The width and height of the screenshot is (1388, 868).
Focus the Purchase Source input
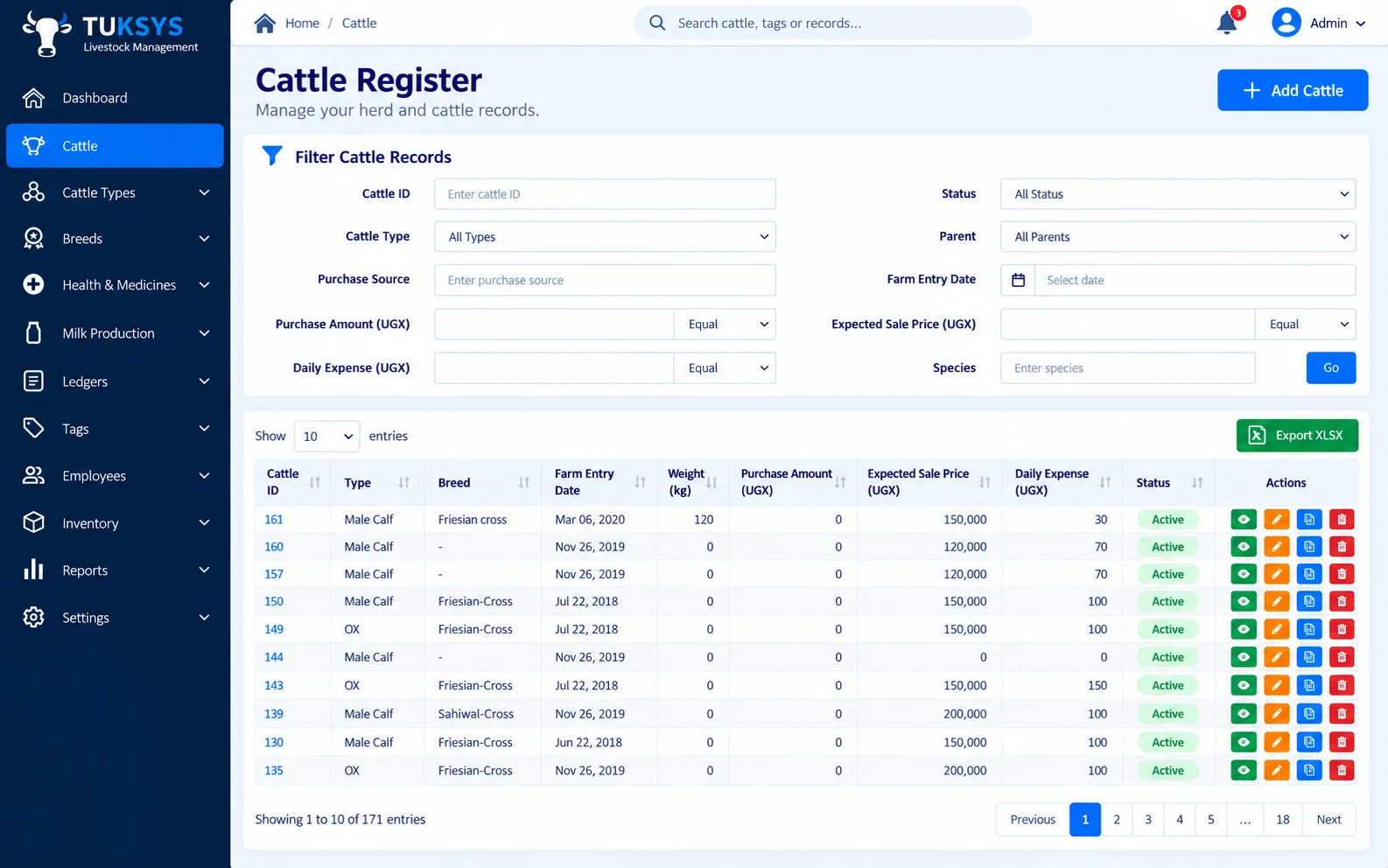tap(605, 280)
